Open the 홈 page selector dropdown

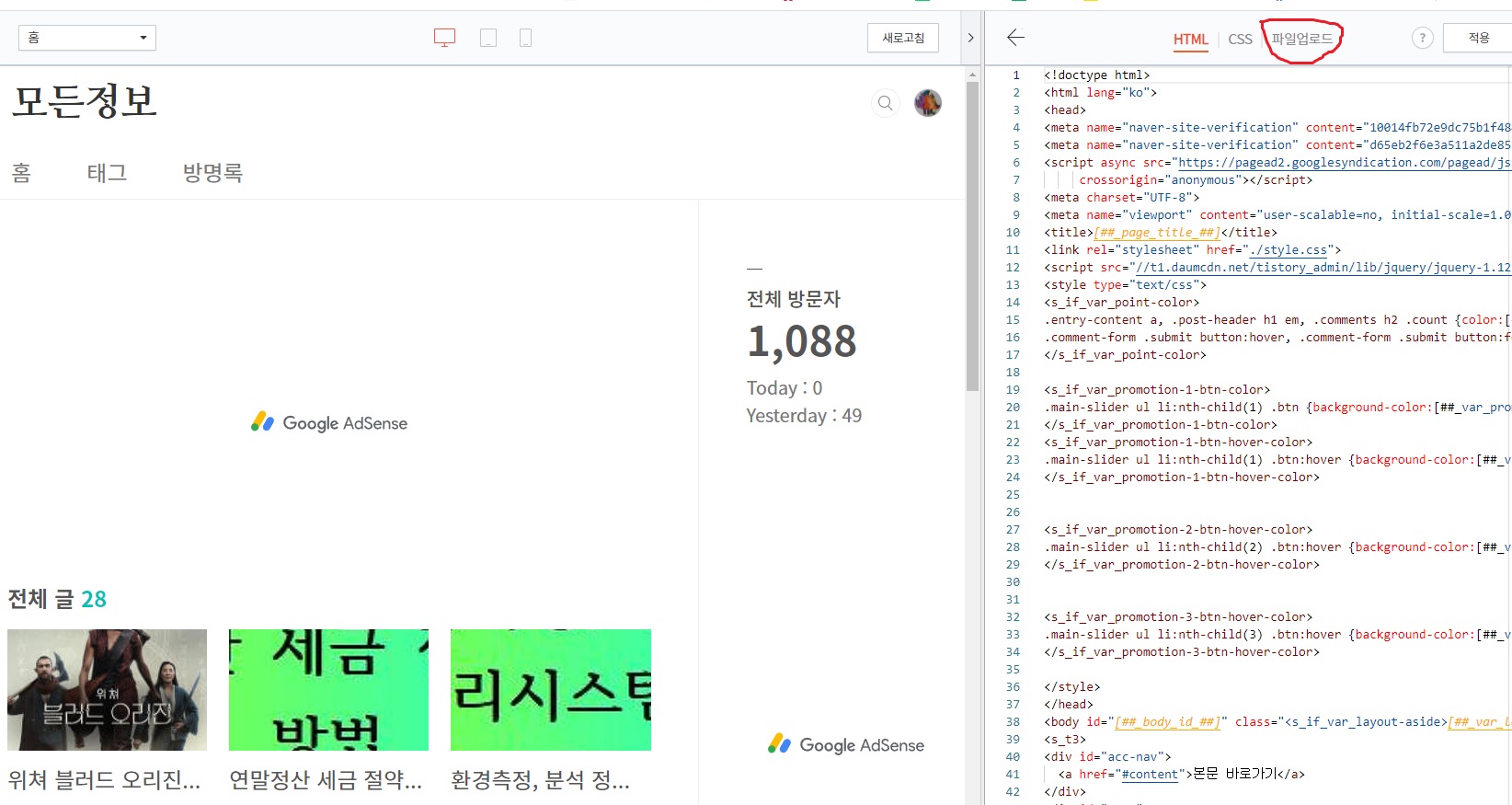click(x=87, y=38)
